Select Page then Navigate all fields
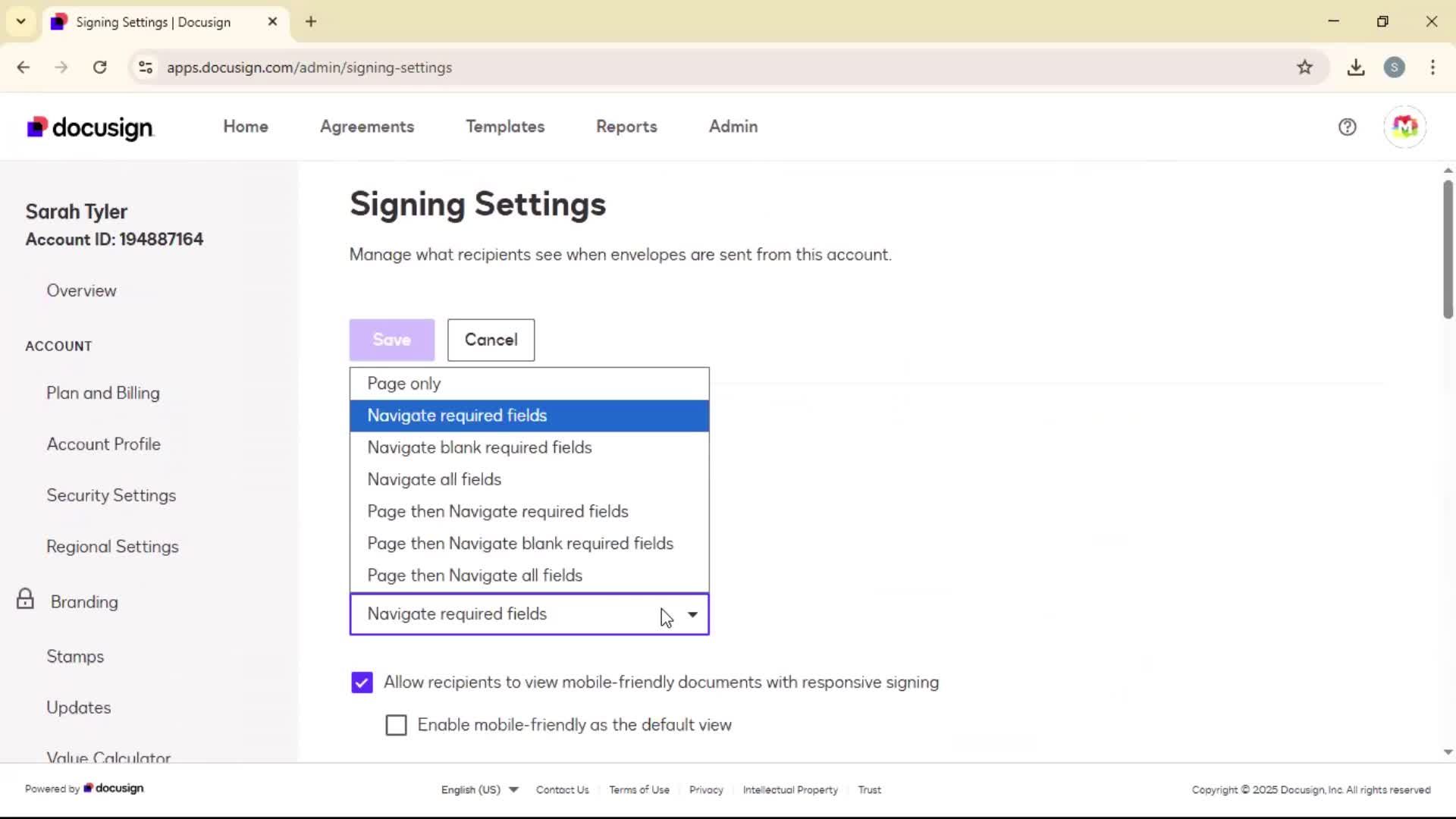The image size is (1456, 819). pos(529,575)
